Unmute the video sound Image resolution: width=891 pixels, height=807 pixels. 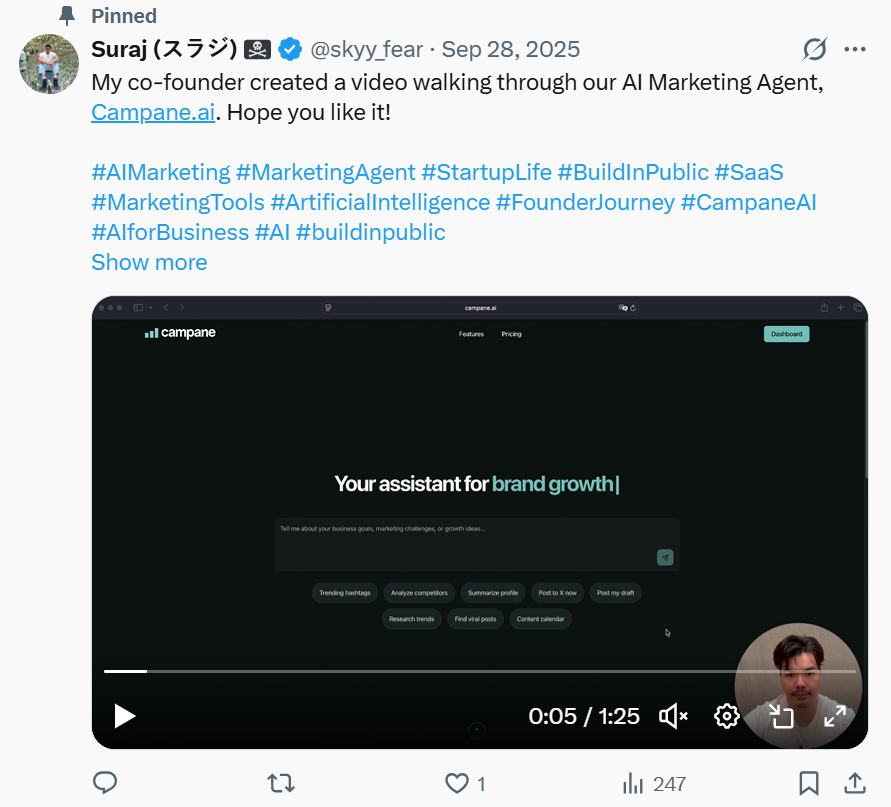point(674,716)
